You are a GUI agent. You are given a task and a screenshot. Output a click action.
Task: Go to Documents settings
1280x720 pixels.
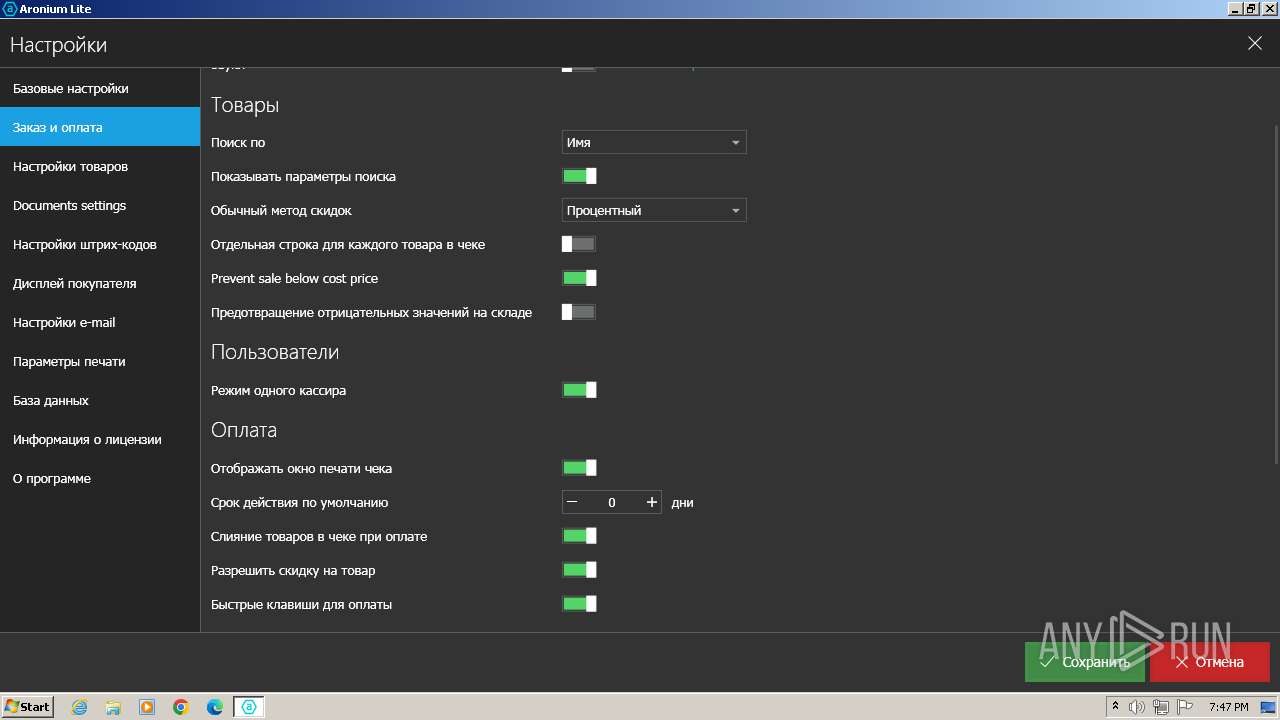click(100, 205)
